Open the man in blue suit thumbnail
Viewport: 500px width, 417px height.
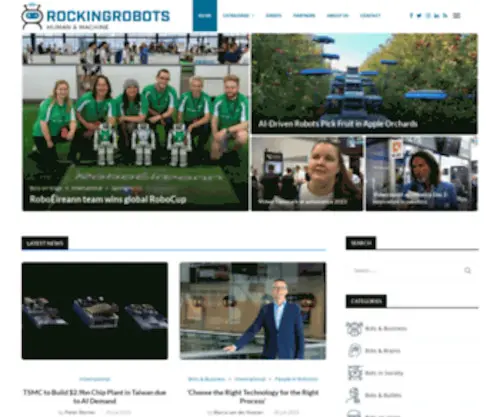[x=253, y=311]
